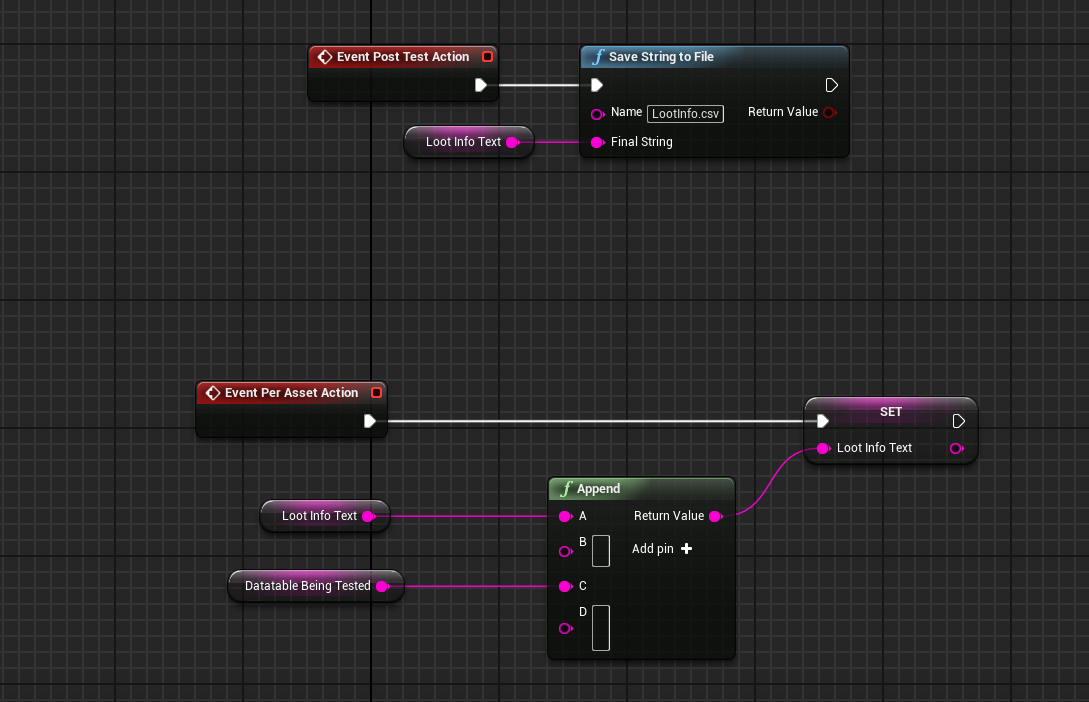Click the Return Value boolean pin
Viewport: 1089px width, 702px height.
tap(829, 113)
